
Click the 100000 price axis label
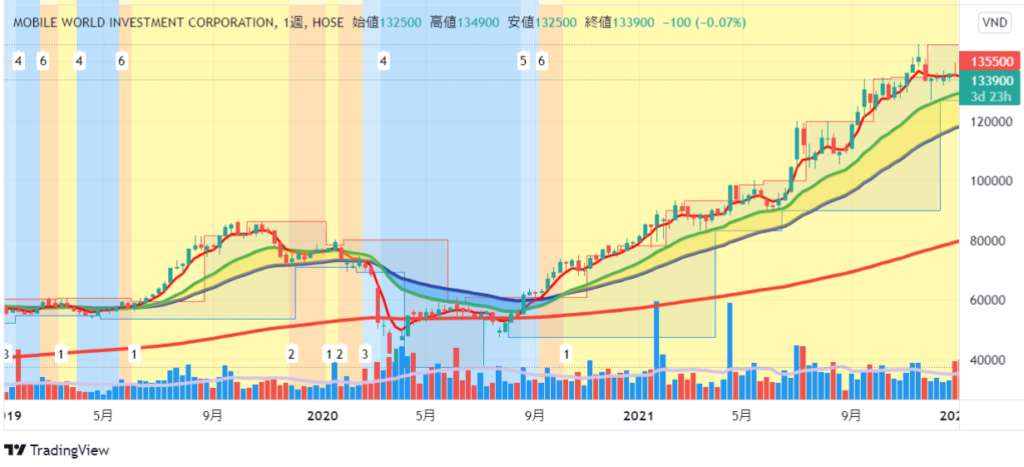coord(991,181)
